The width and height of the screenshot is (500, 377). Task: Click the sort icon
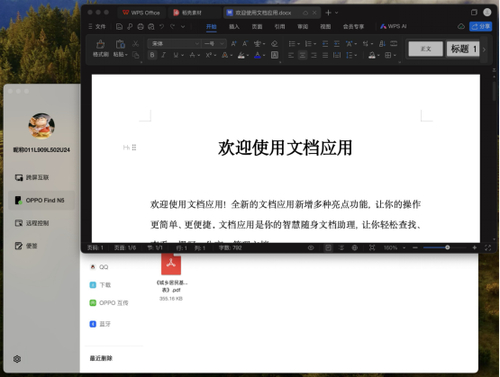(x=382, y=44)
